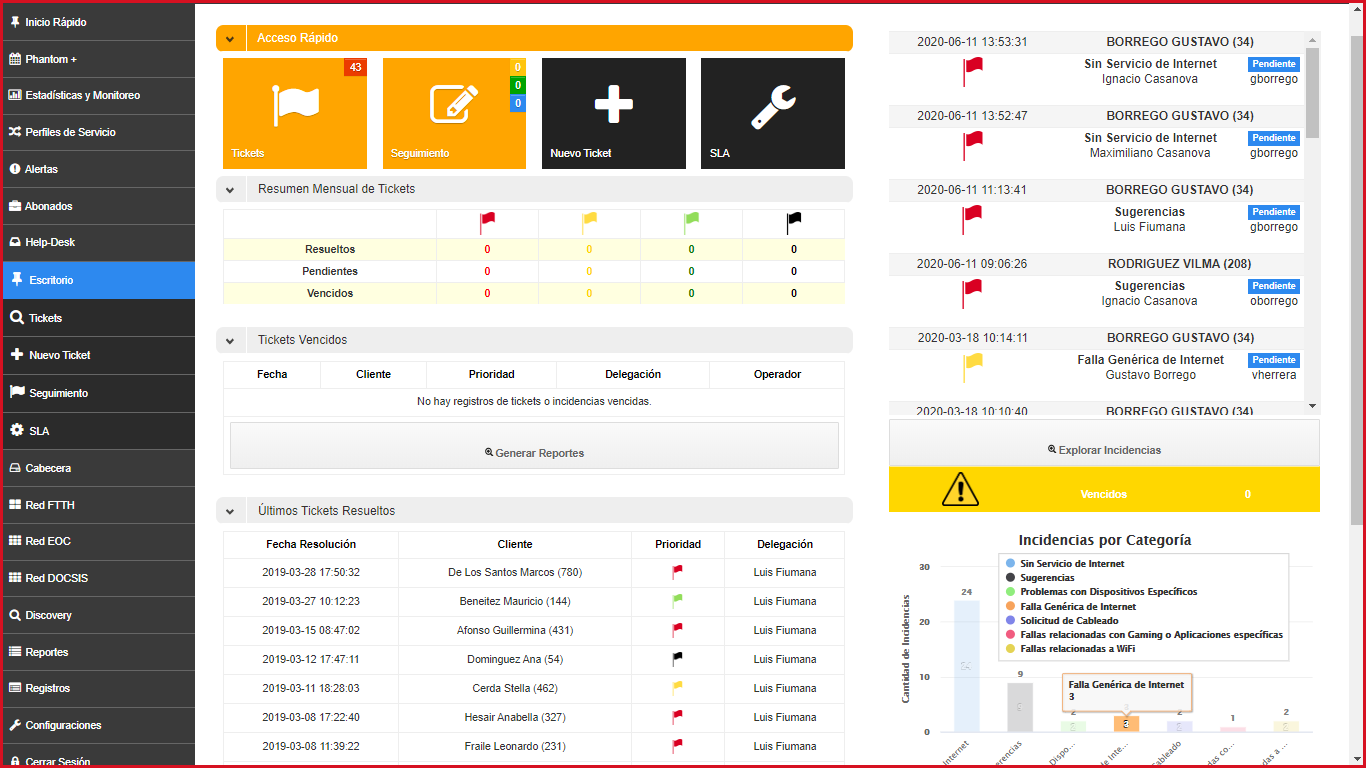The height and width of the screenshot is (768, 1366).
Task: Click the Explorar Incidencias button
Action: (x=1104, y=450)
